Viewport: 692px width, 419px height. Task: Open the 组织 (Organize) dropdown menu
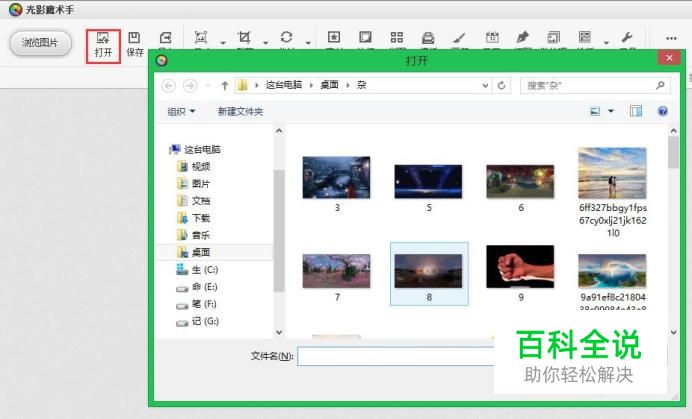[181, 112]
